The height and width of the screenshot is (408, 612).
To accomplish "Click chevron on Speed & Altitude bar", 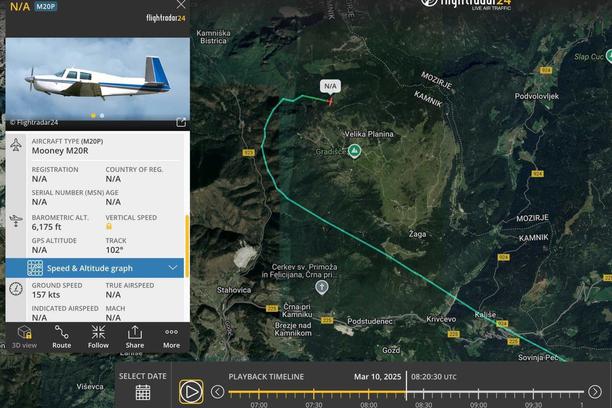I will 173,267.
